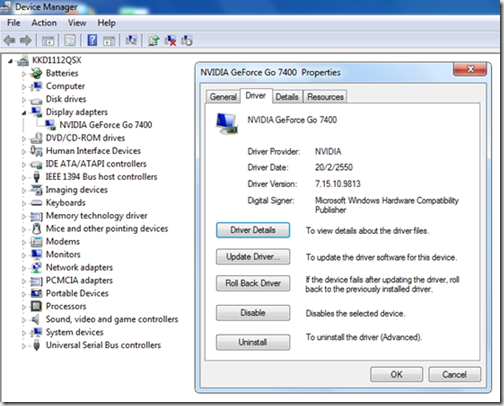
Task: Select the Human Interface Devices icon
Action: [36, 151]
